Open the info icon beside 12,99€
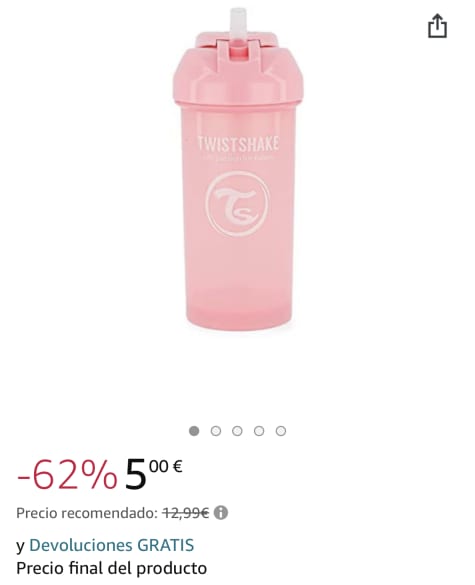 (221, 513)
